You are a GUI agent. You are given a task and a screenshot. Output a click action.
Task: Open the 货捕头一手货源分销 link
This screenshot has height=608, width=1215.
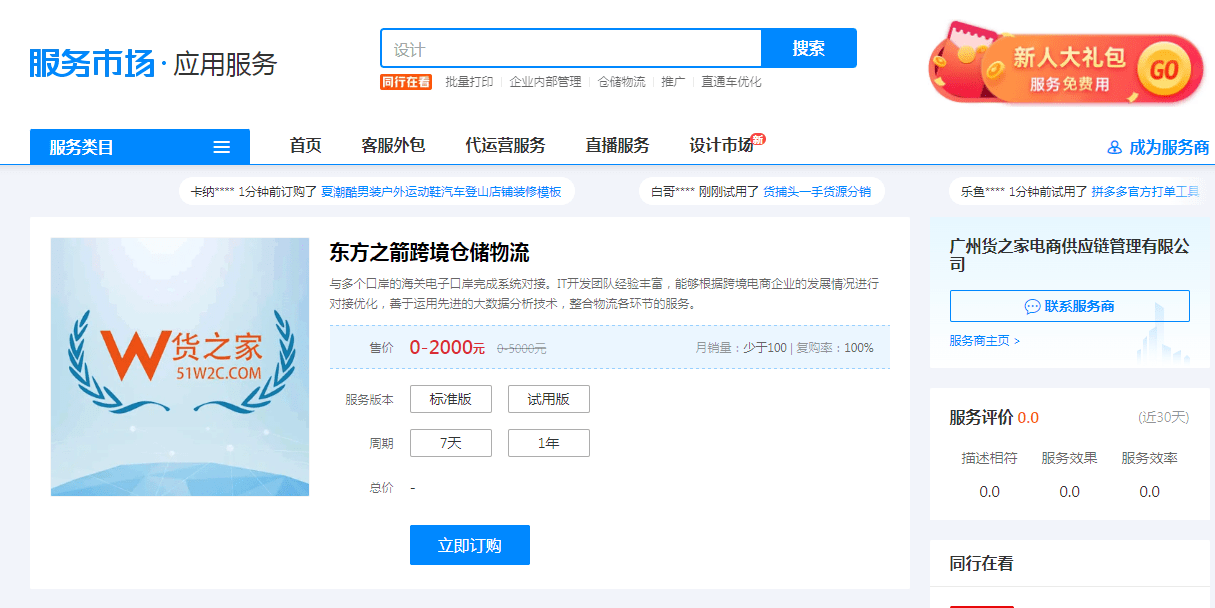tap(817, 191)
